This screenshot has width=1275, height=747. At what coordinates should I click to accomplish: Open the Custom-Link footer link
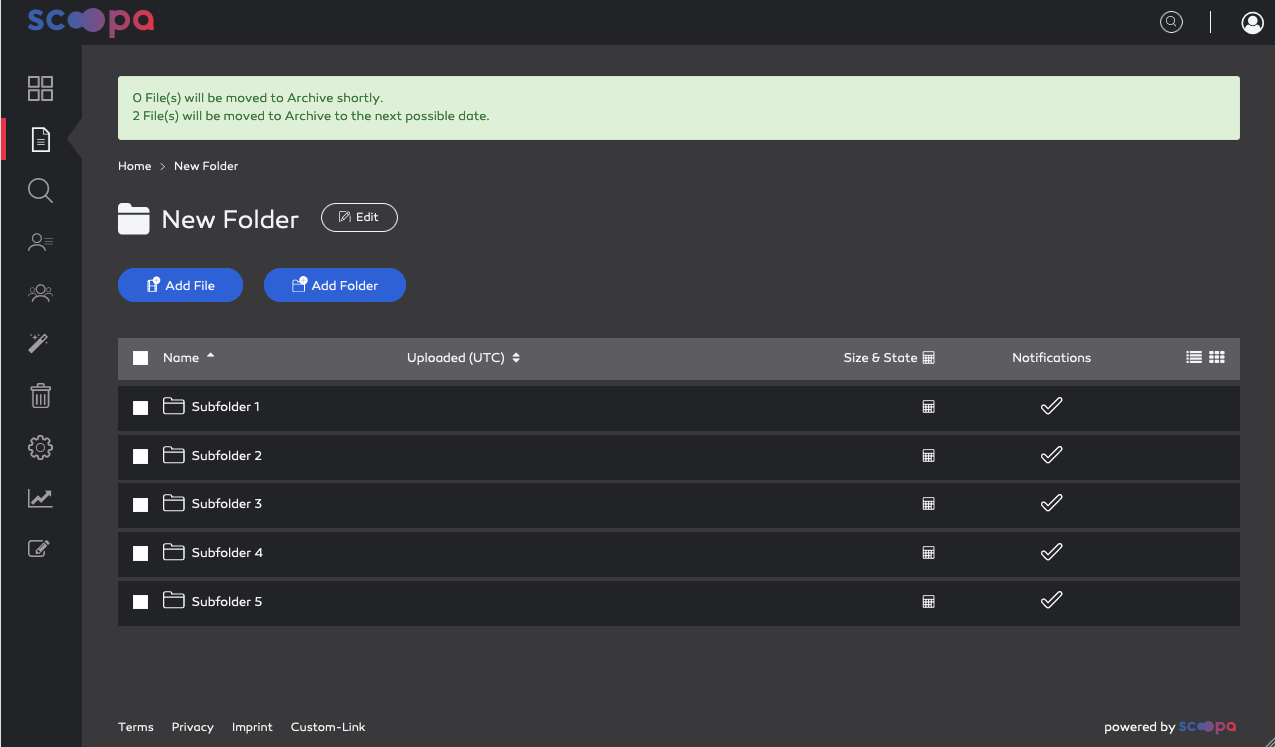(328, 727)
